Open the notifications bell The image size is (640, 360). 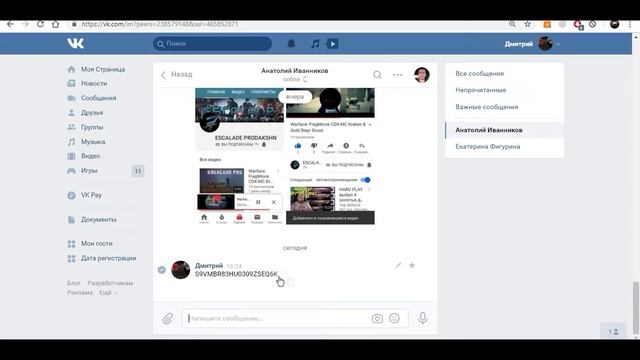click(291, 44)
